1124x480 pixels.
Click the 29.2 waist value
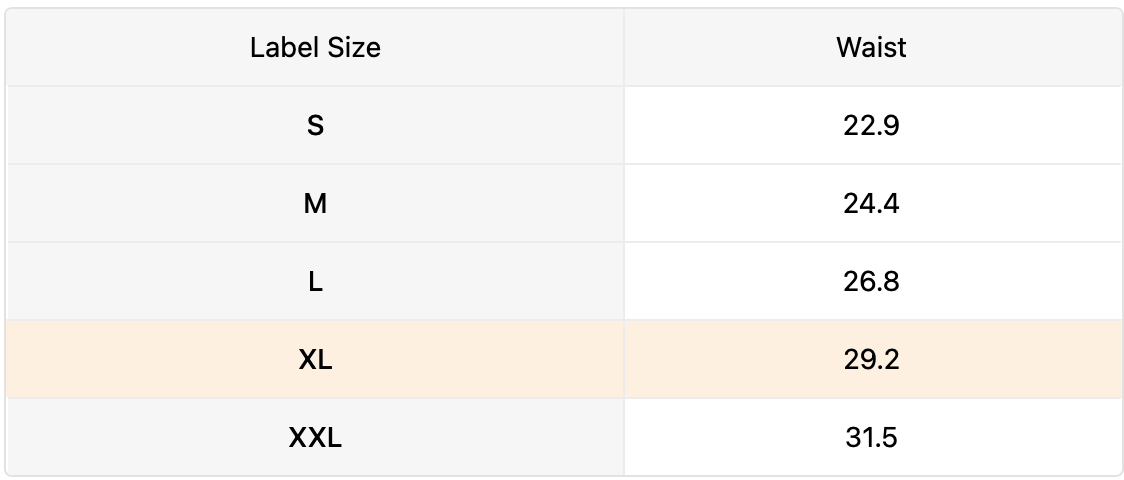pos(871,360)
